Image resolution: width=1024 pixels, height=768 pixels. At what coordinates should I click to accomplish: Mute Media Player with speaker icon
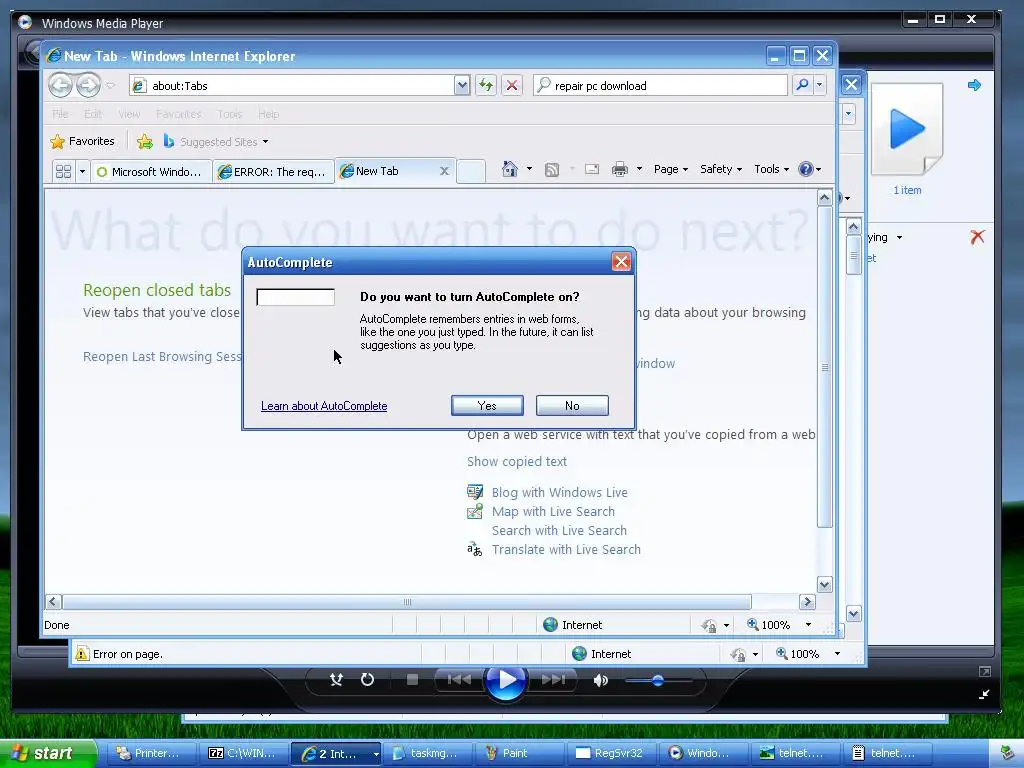click(x=600, y=680)
